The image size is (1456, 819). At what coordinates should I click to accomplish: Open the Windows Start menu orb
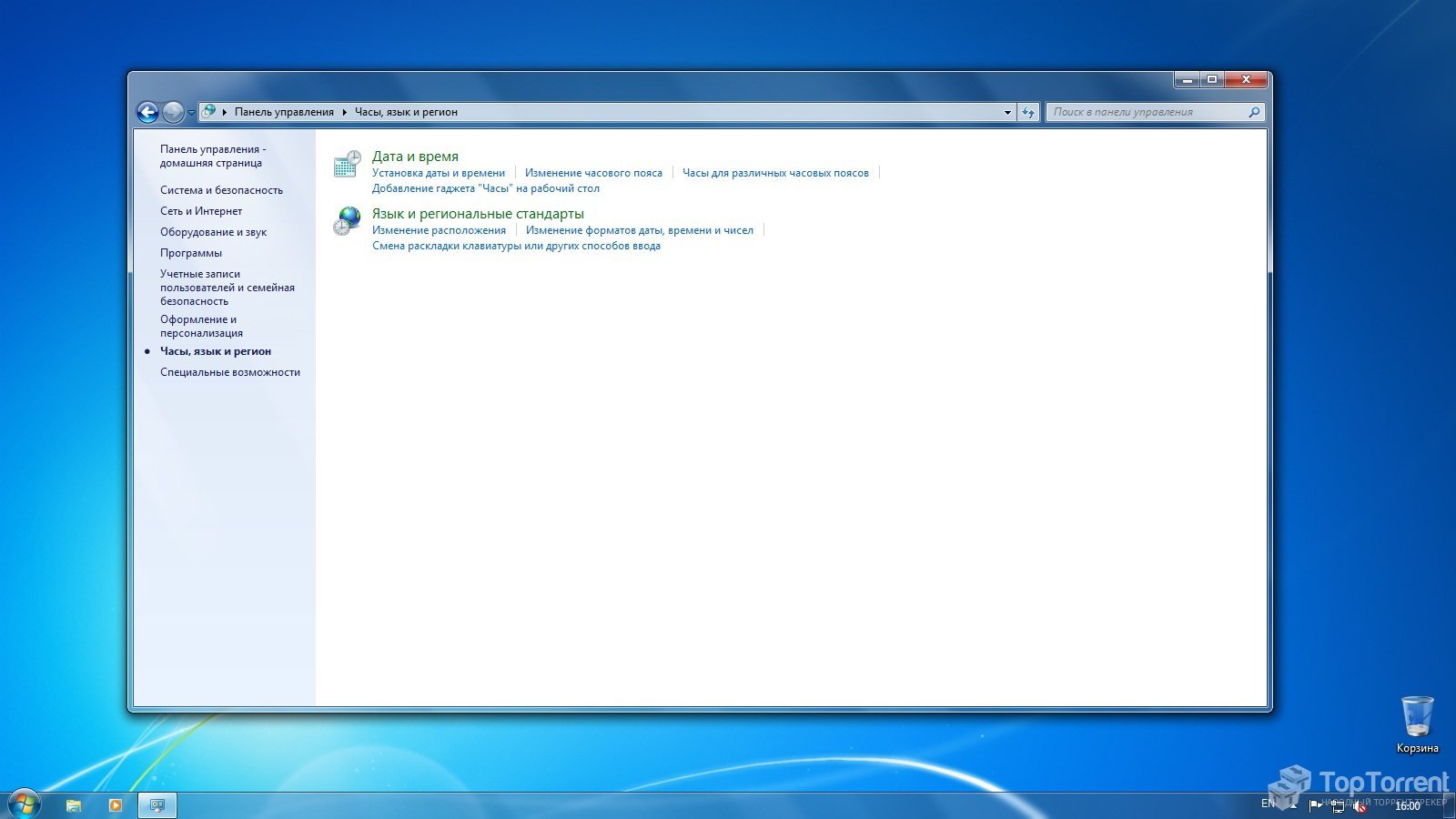pos(24,804)
